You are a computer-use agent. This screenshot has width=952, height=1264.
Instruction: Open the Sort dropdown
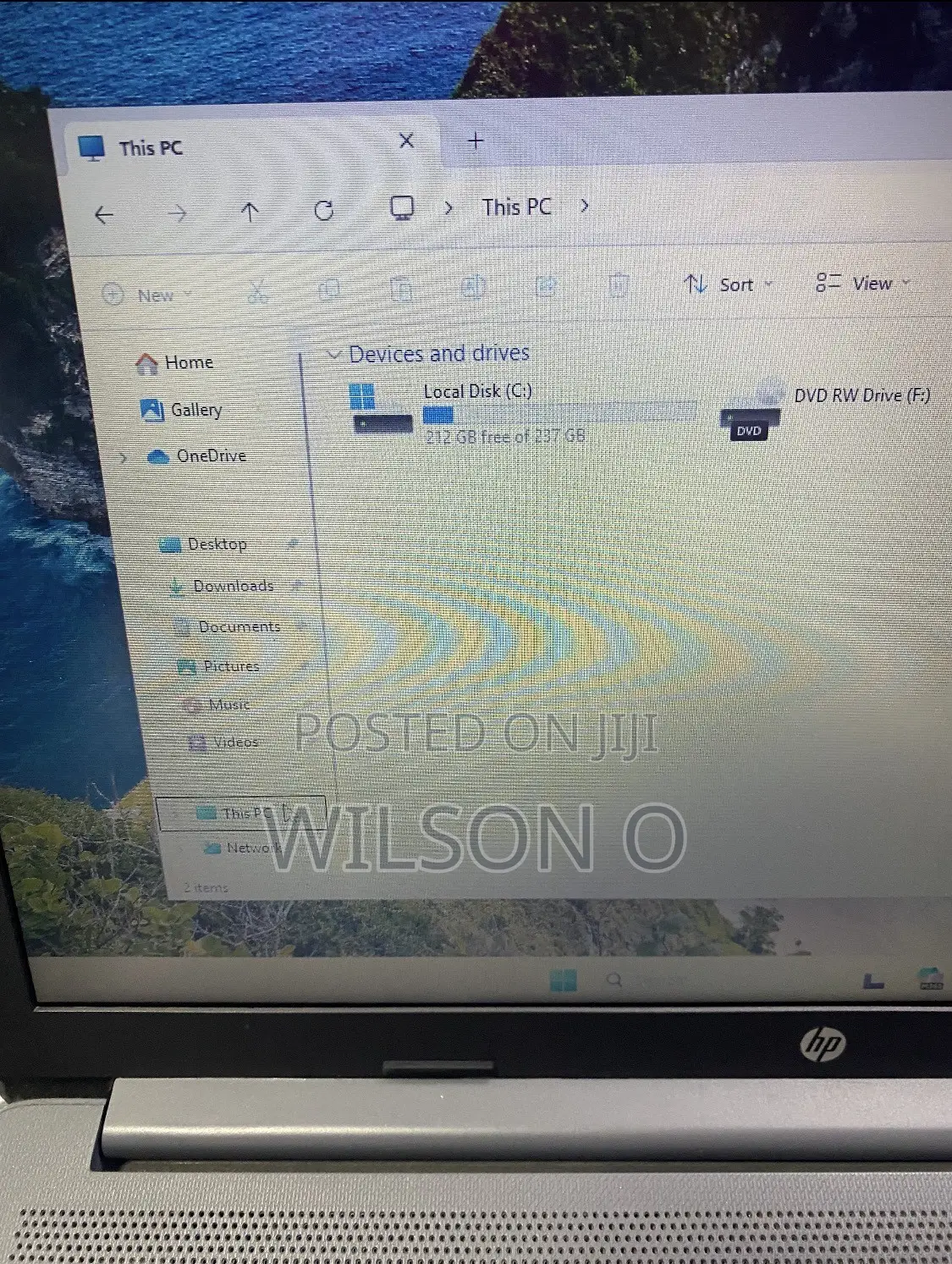[729, 284]
